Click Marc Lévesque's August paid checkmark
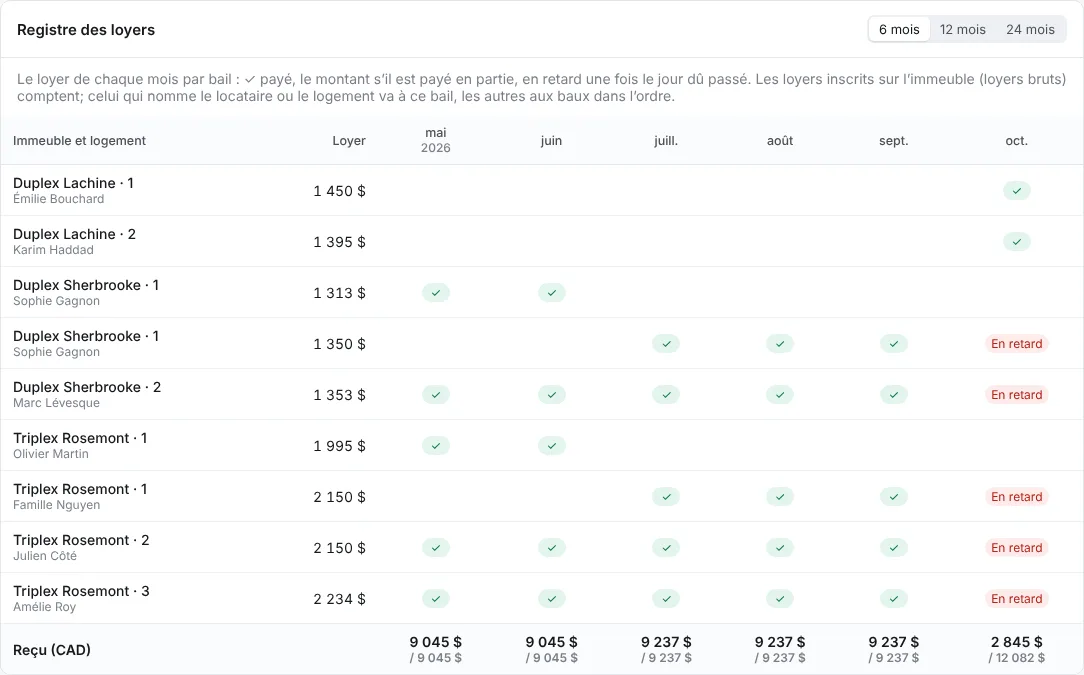The height and width of the screenshot is (675, 1084). point(780,395)
